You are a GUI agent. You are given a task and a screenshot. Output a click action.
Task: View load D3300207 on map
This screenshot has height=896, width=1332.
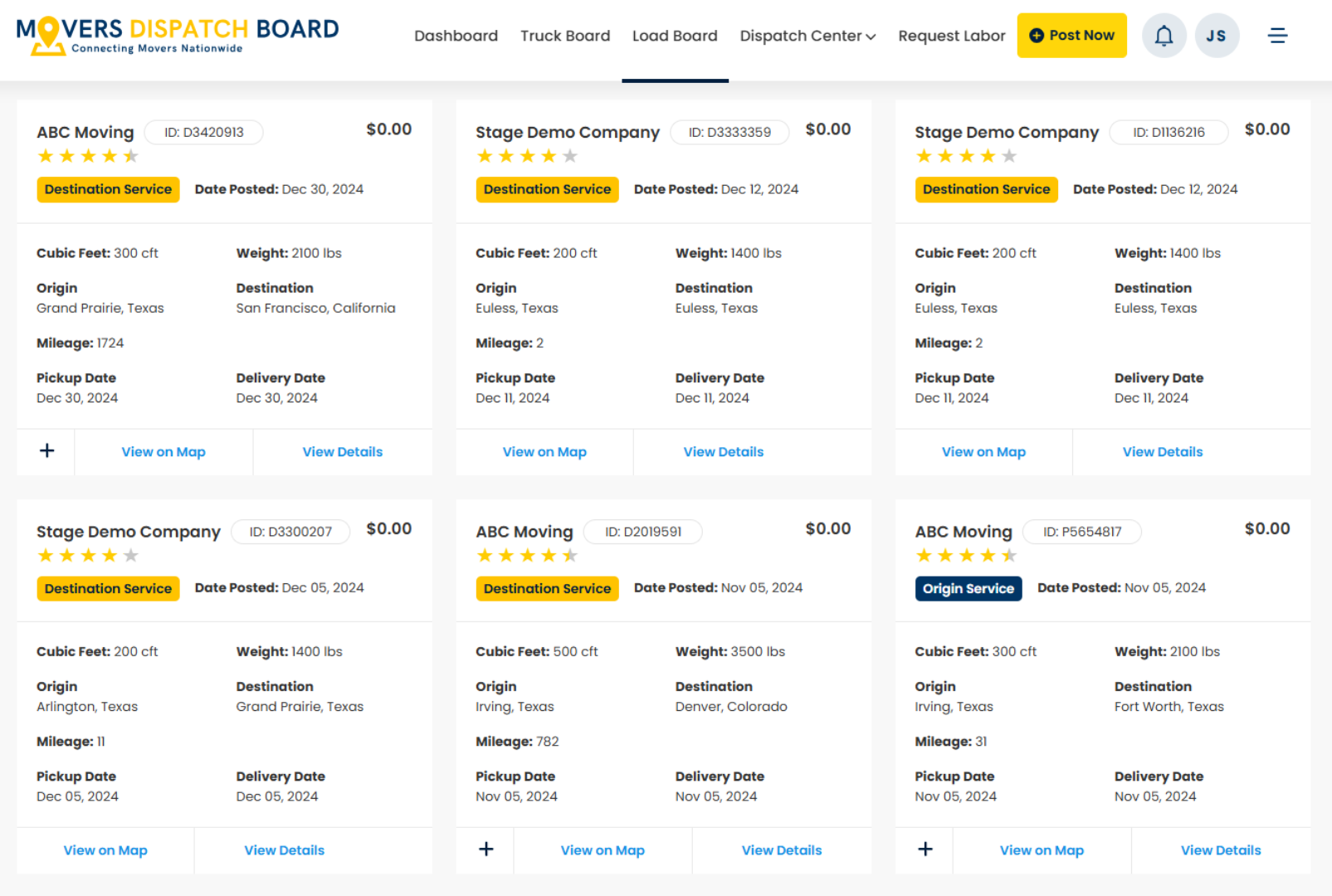pos(105,850)
